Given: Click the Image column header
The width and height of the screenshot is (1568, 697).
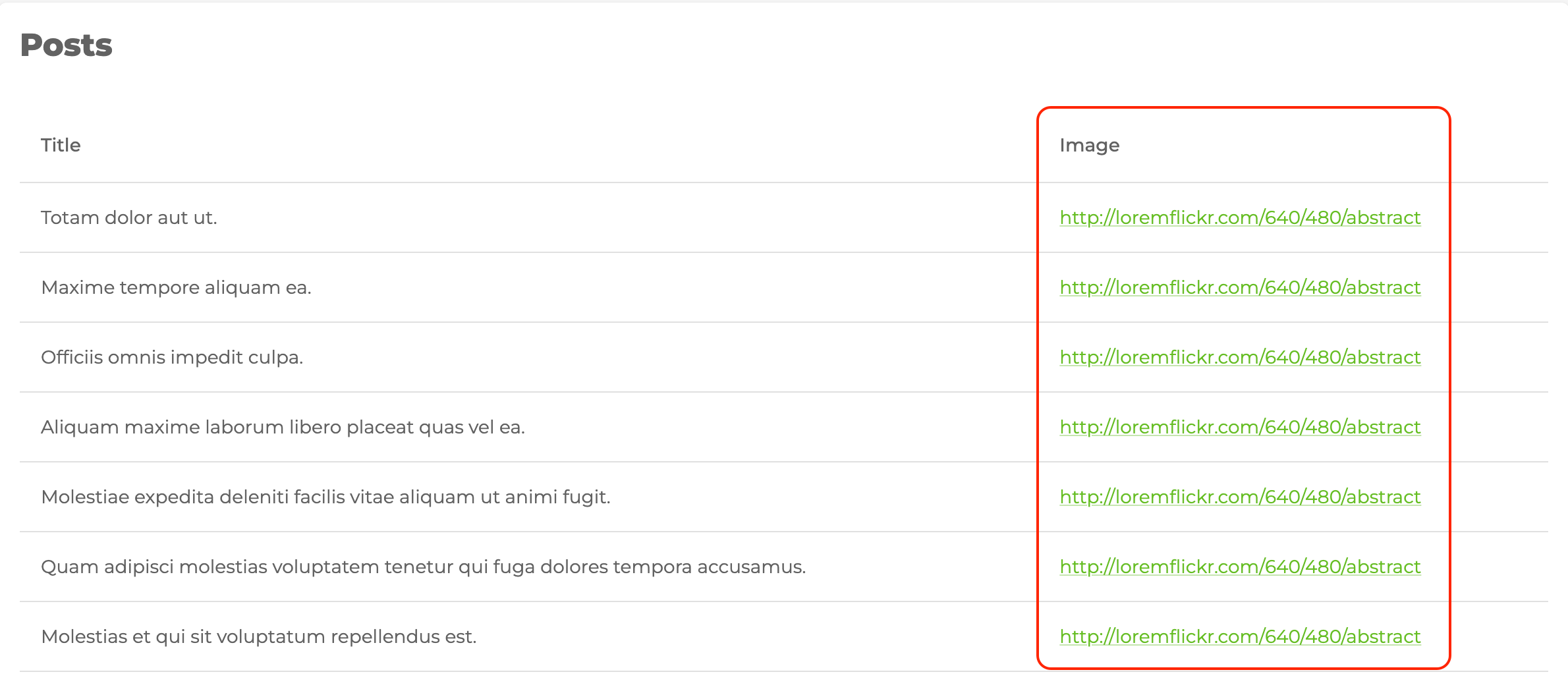Looking at the screenshot, I should [x=1089, y=145].
